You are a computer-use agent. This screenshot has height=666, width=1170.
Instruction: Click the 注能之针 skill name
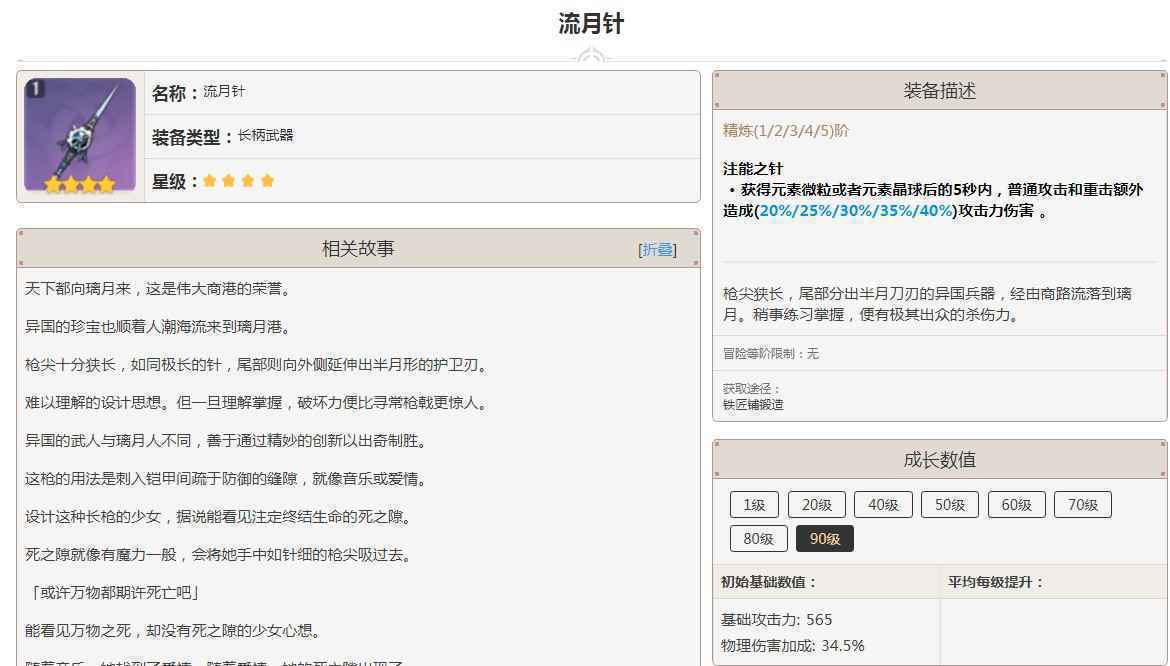(753, 169)
